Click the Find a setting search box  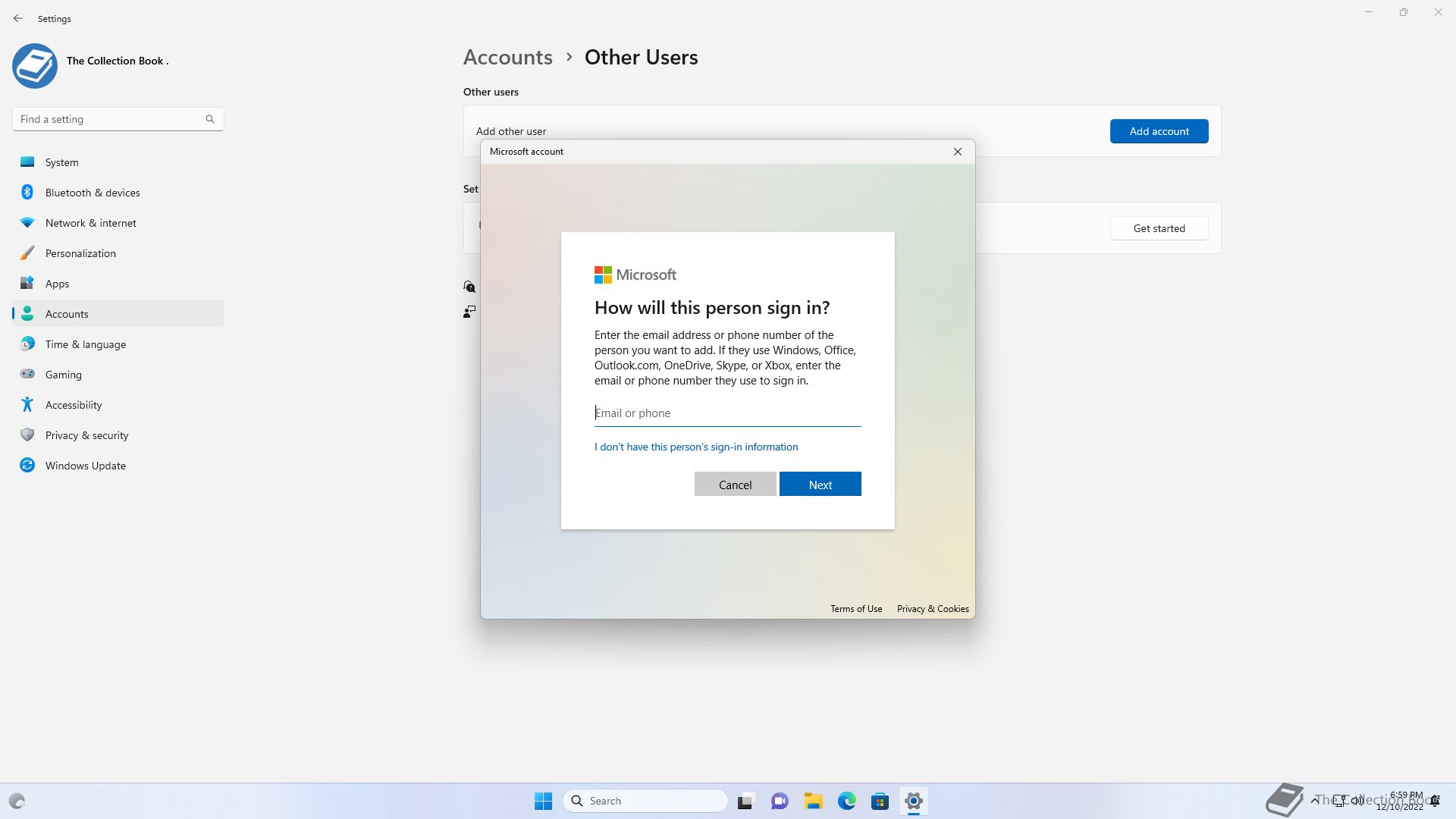[118, 119]
